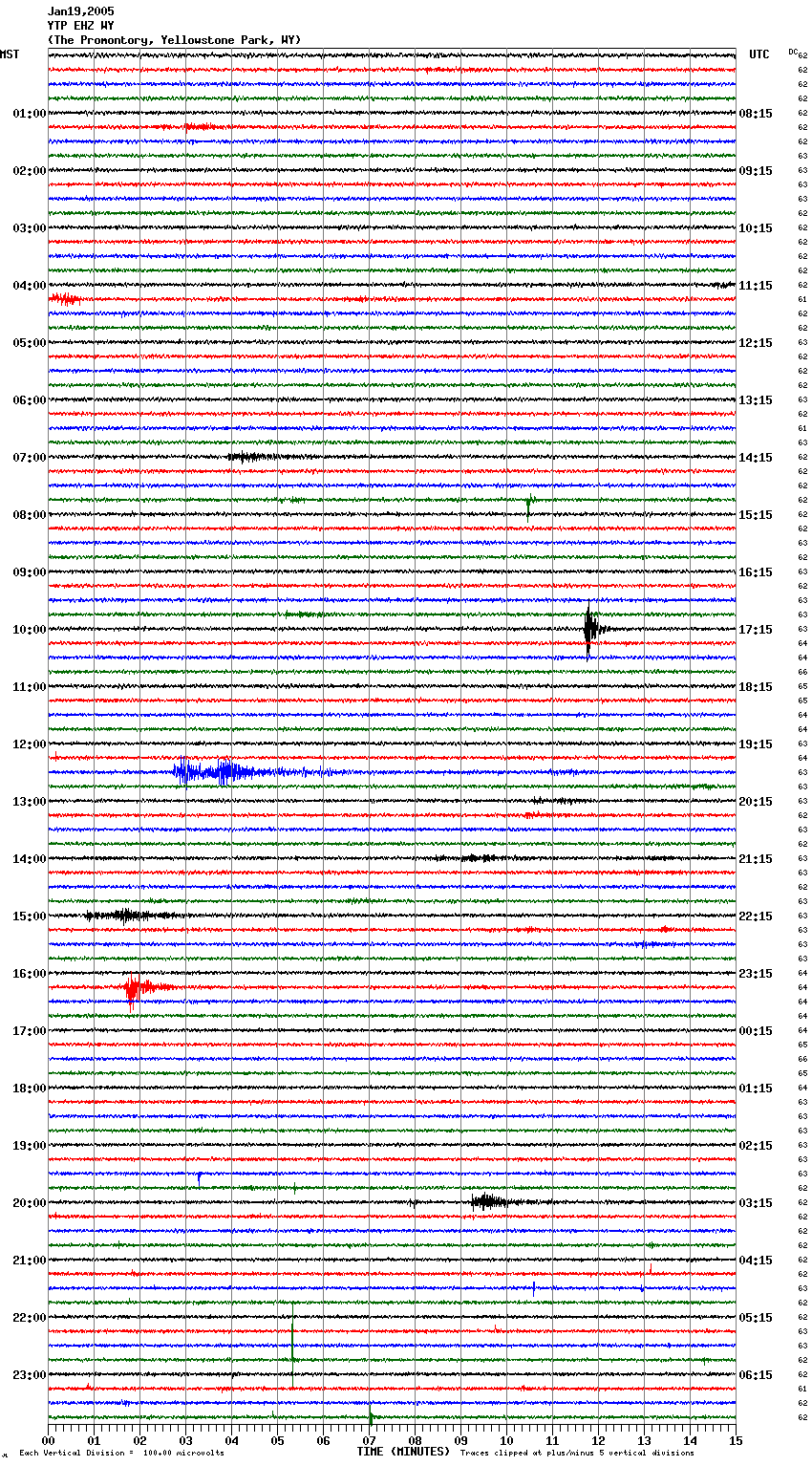Select the MST hour label '16:00'

[x=29, y=974]
